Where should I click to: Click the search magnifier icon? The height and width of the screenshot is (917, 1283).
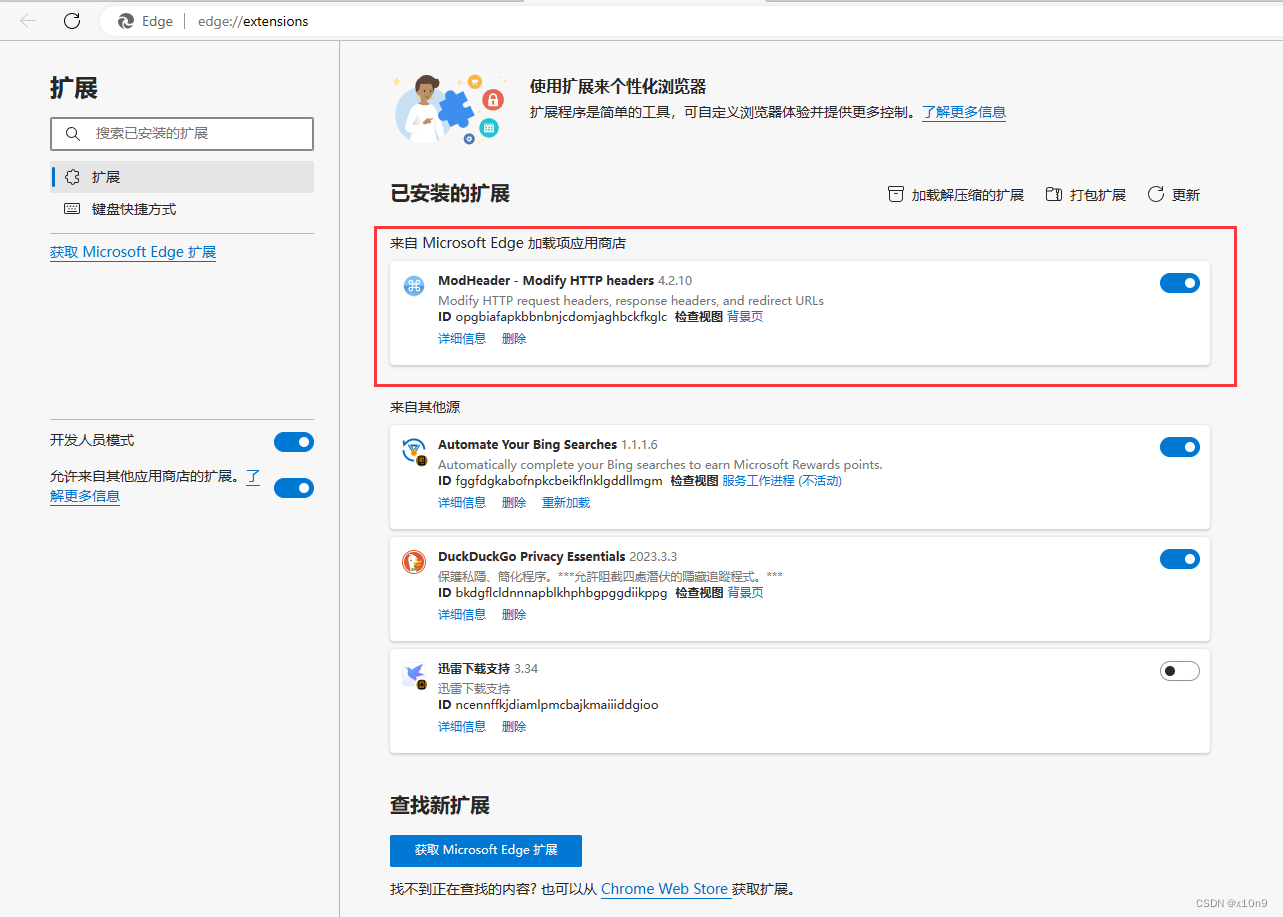point(72,133)
